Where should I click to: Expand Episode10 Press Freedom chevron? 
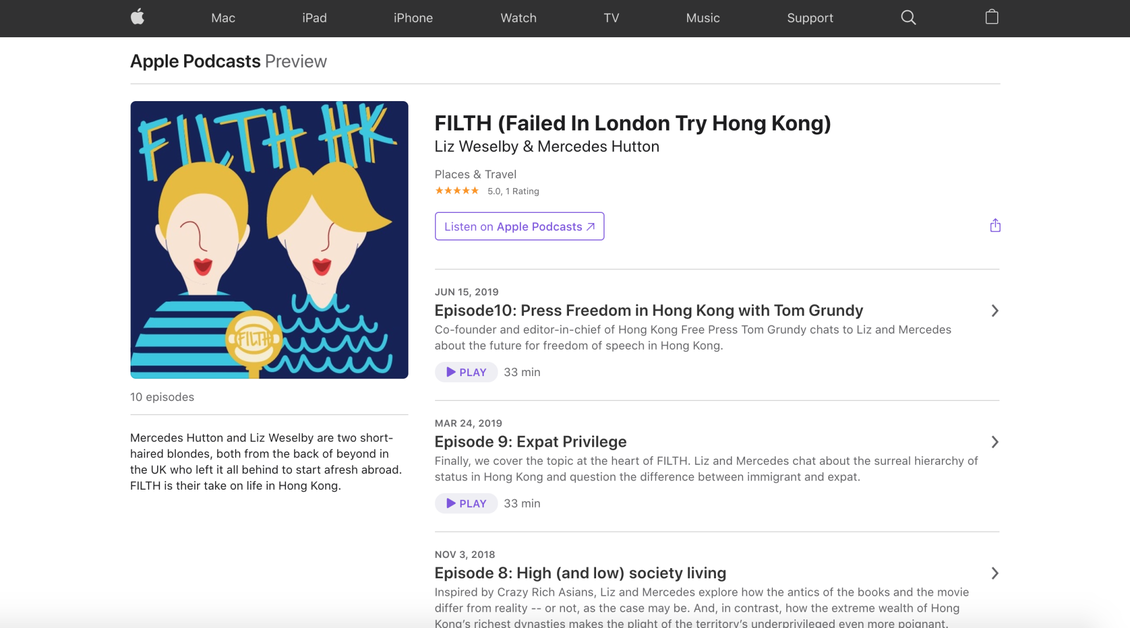[x=995, y=311]
